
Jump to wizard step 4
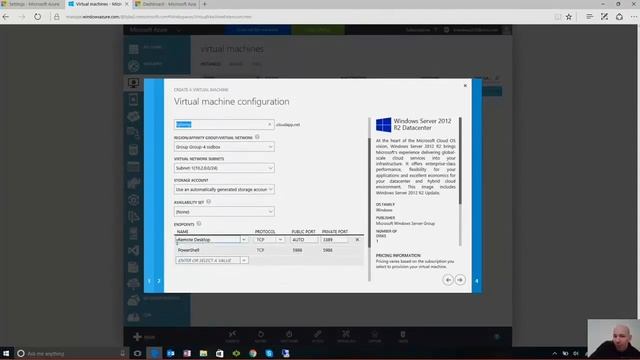[x=476, y=281]
